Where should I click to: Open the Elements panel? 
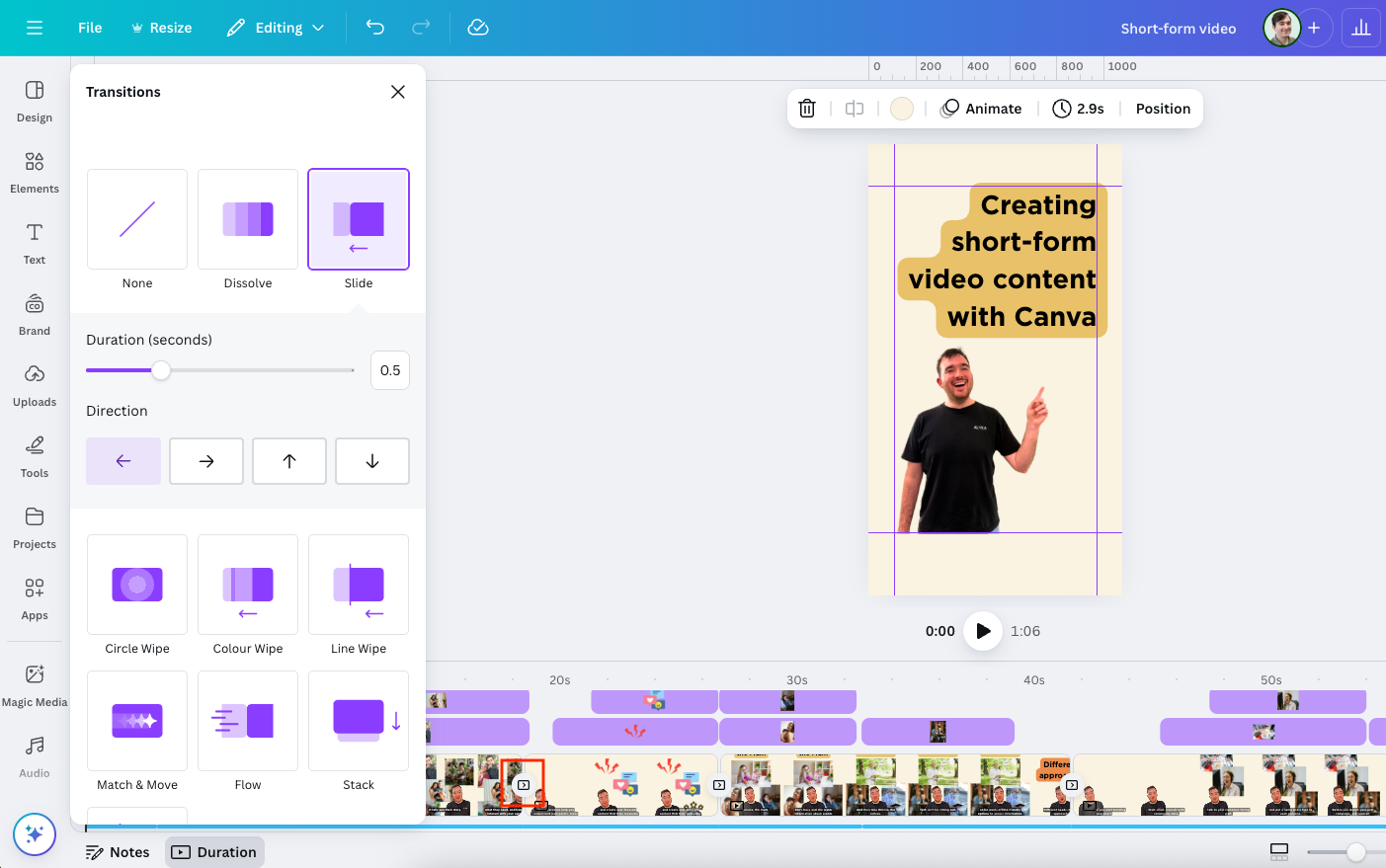[34, 173]
